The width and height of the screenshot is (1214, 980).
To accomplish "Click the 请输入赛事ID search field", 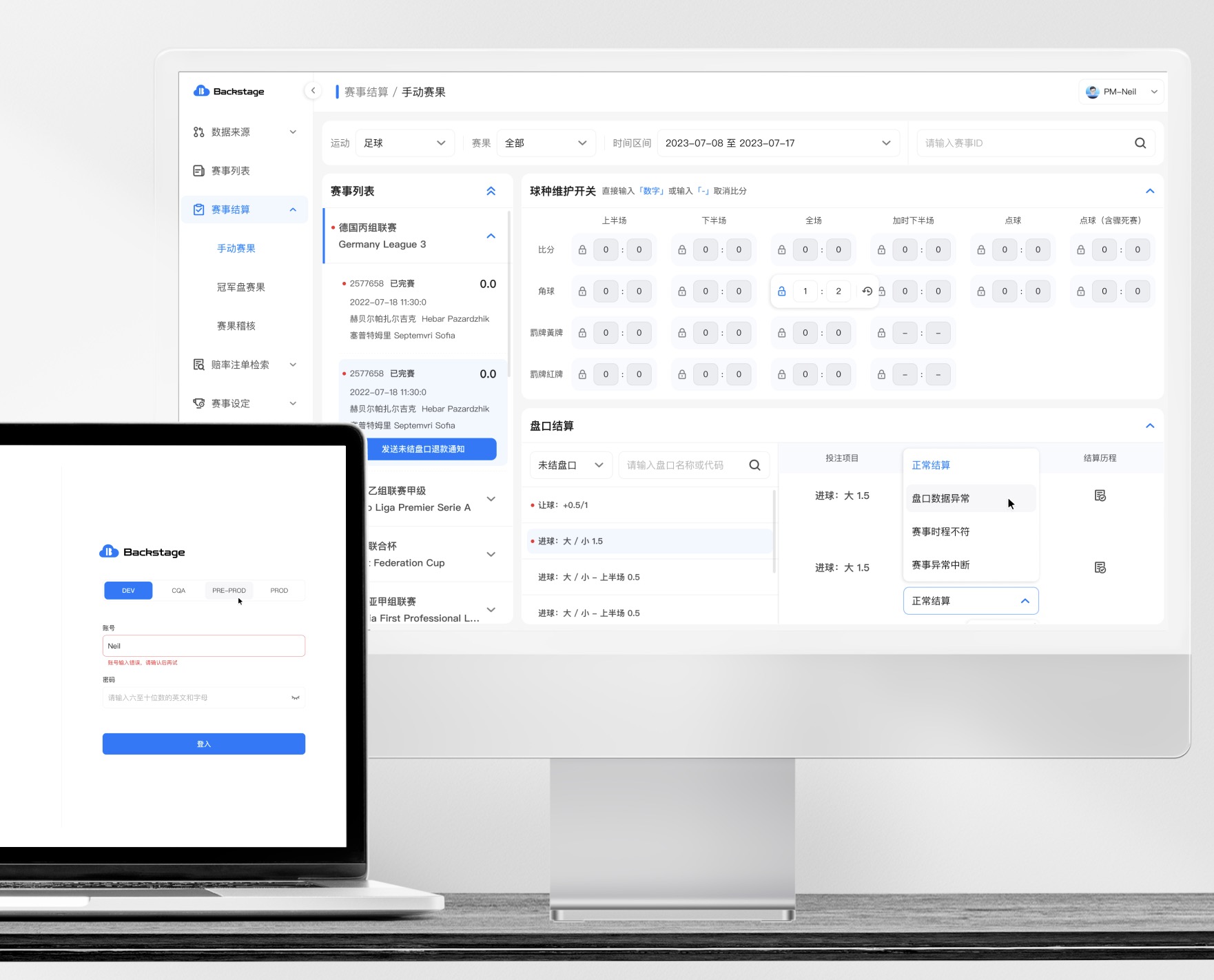I will pos(1036,143).
